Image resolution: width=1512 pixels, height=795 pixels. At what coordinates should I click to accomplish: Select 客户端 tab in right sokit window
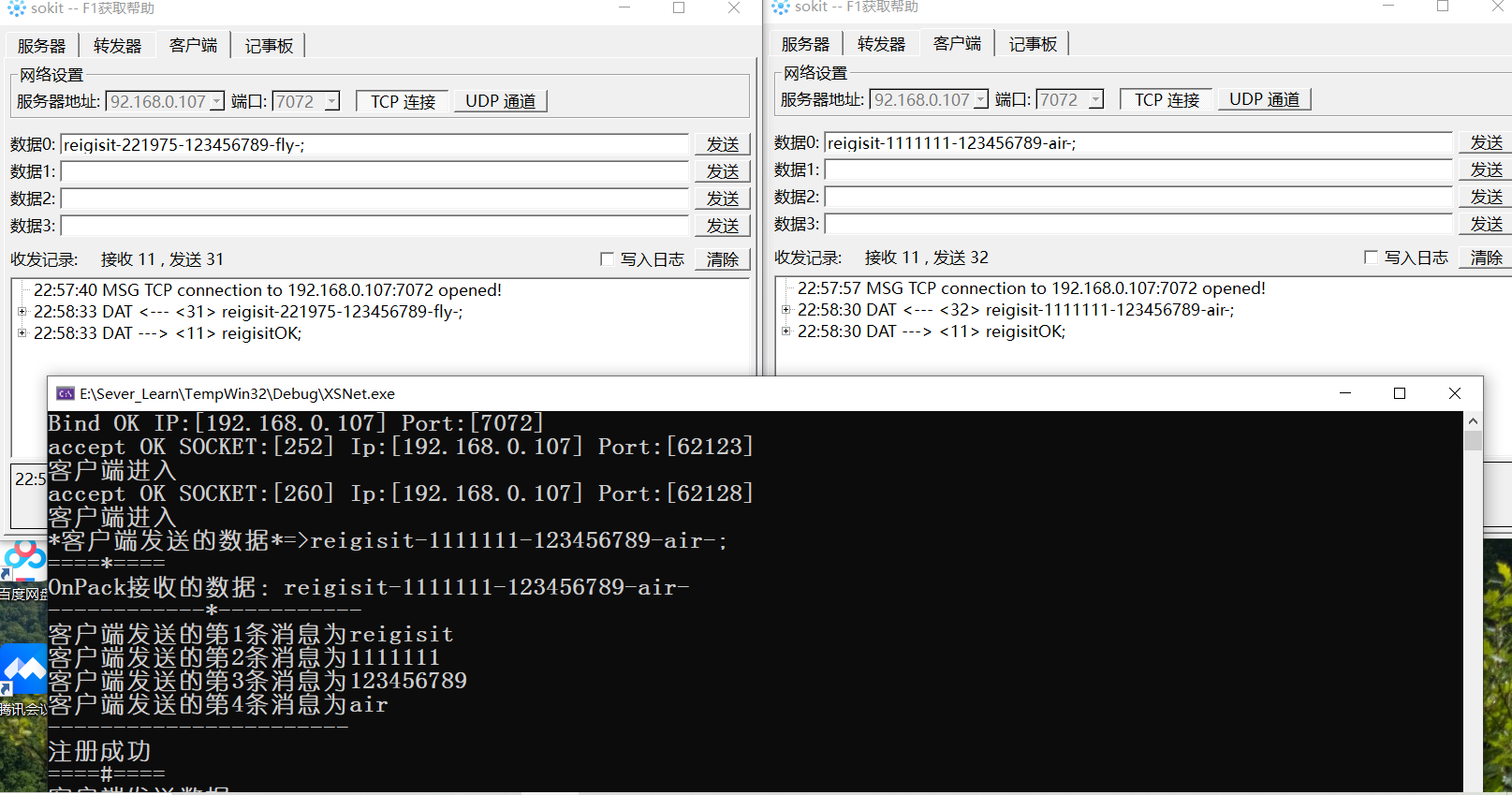point(958,43)
